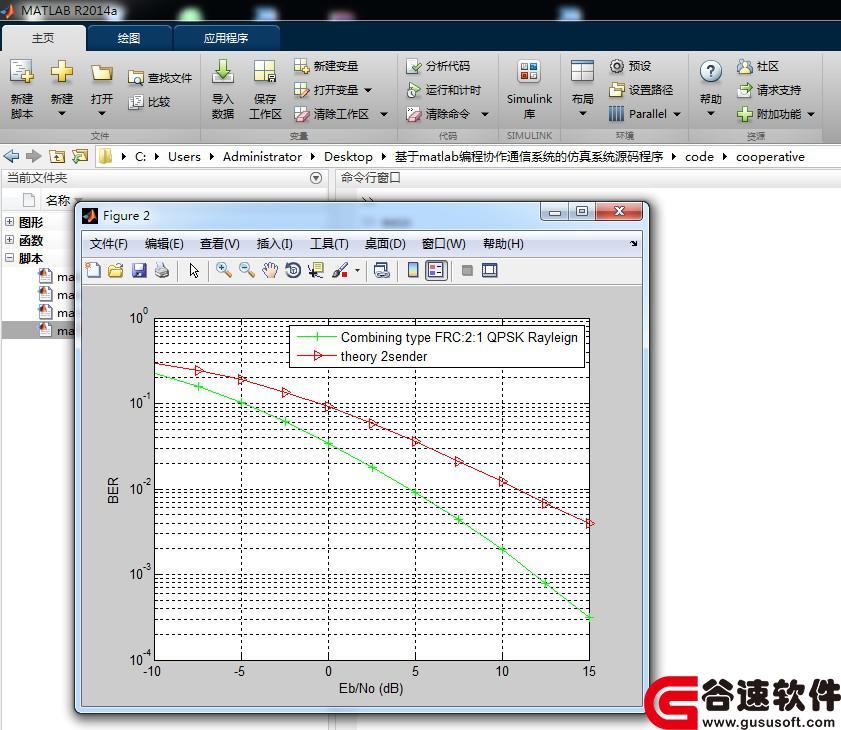This screenshot has height=730, width=841.
Task: Switch to the 主页 (Home) tab
Action: 43,38
